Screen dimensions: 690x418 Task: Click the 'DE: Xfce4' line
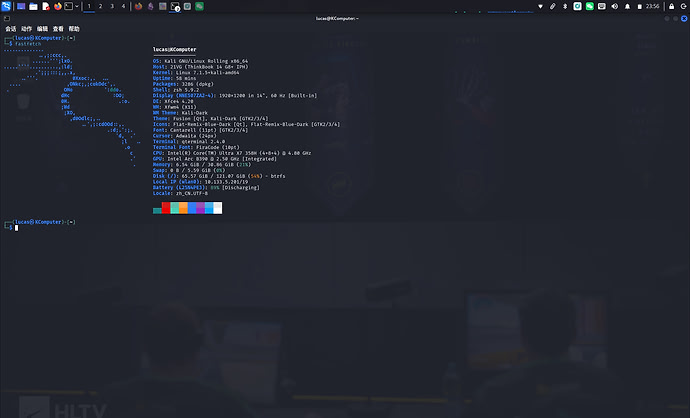[x=173, y=101]
